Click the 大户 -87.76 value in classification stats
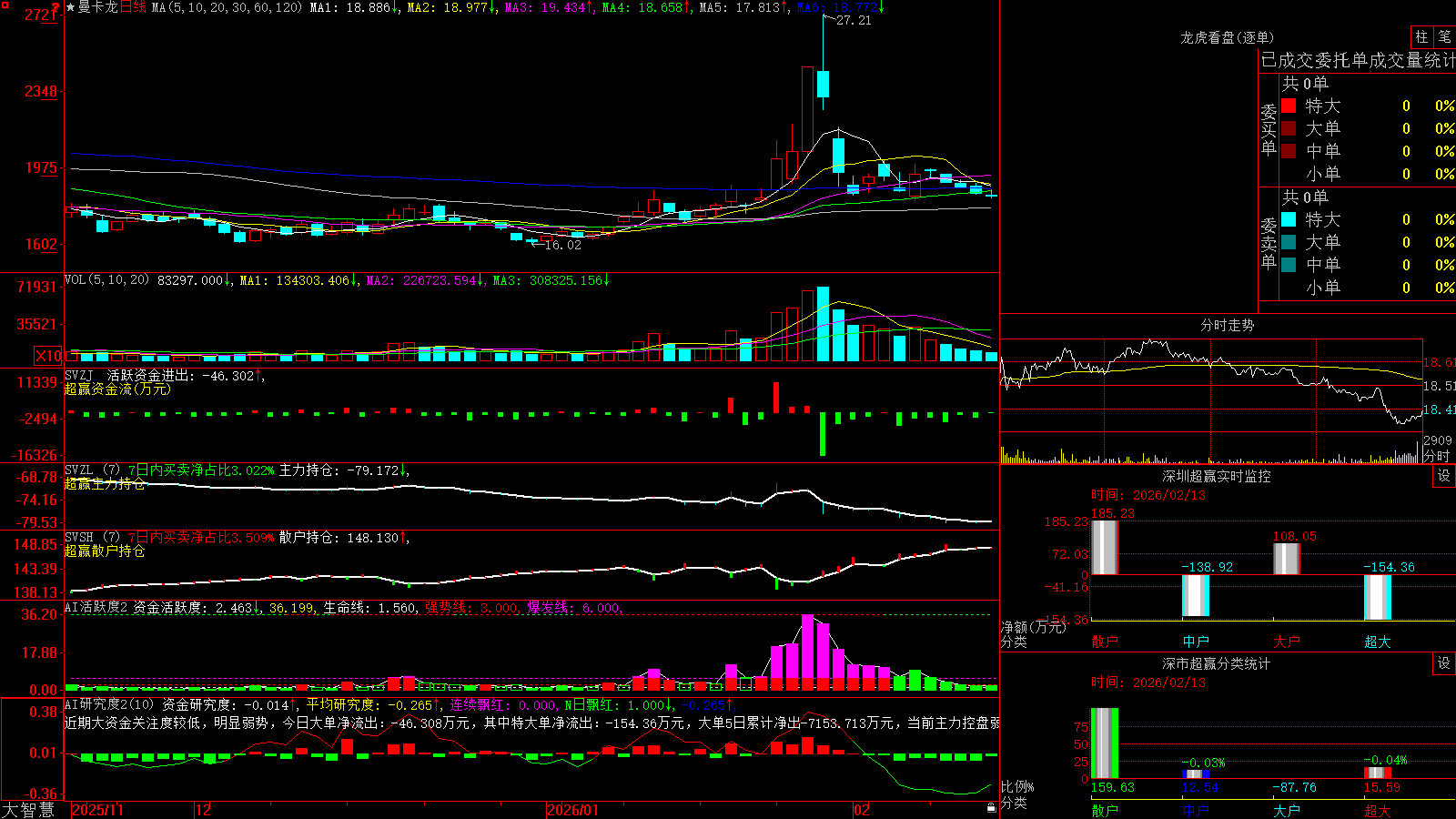 1294,787
